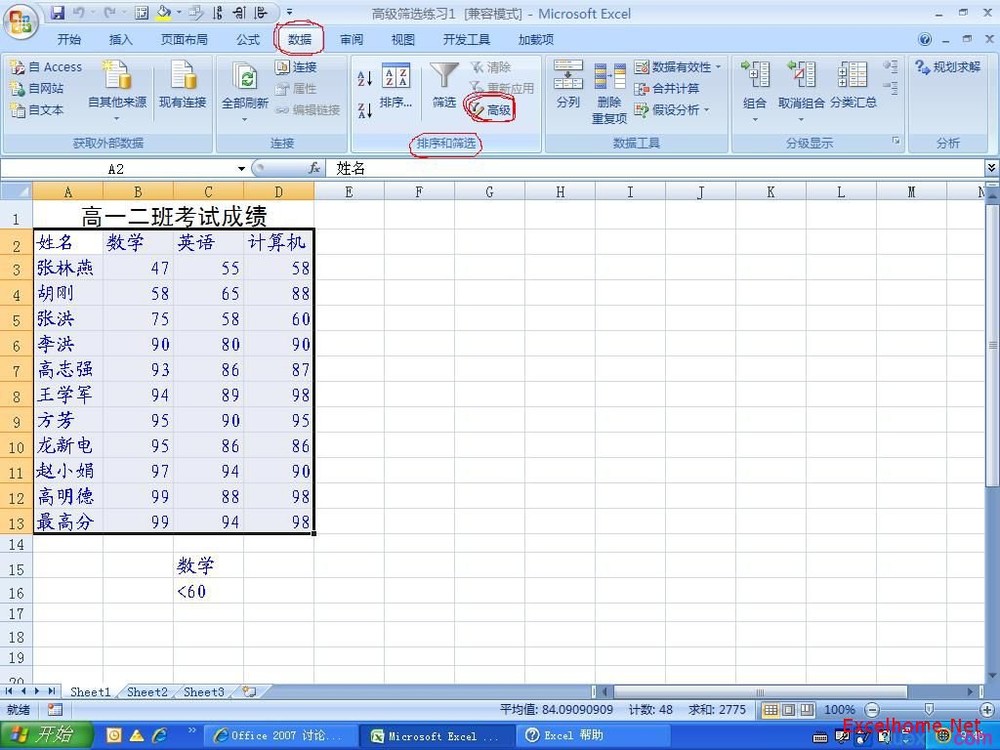Click Zoom In plus button
Viewport: 1000px width, 750px height.
click(986, 710)
